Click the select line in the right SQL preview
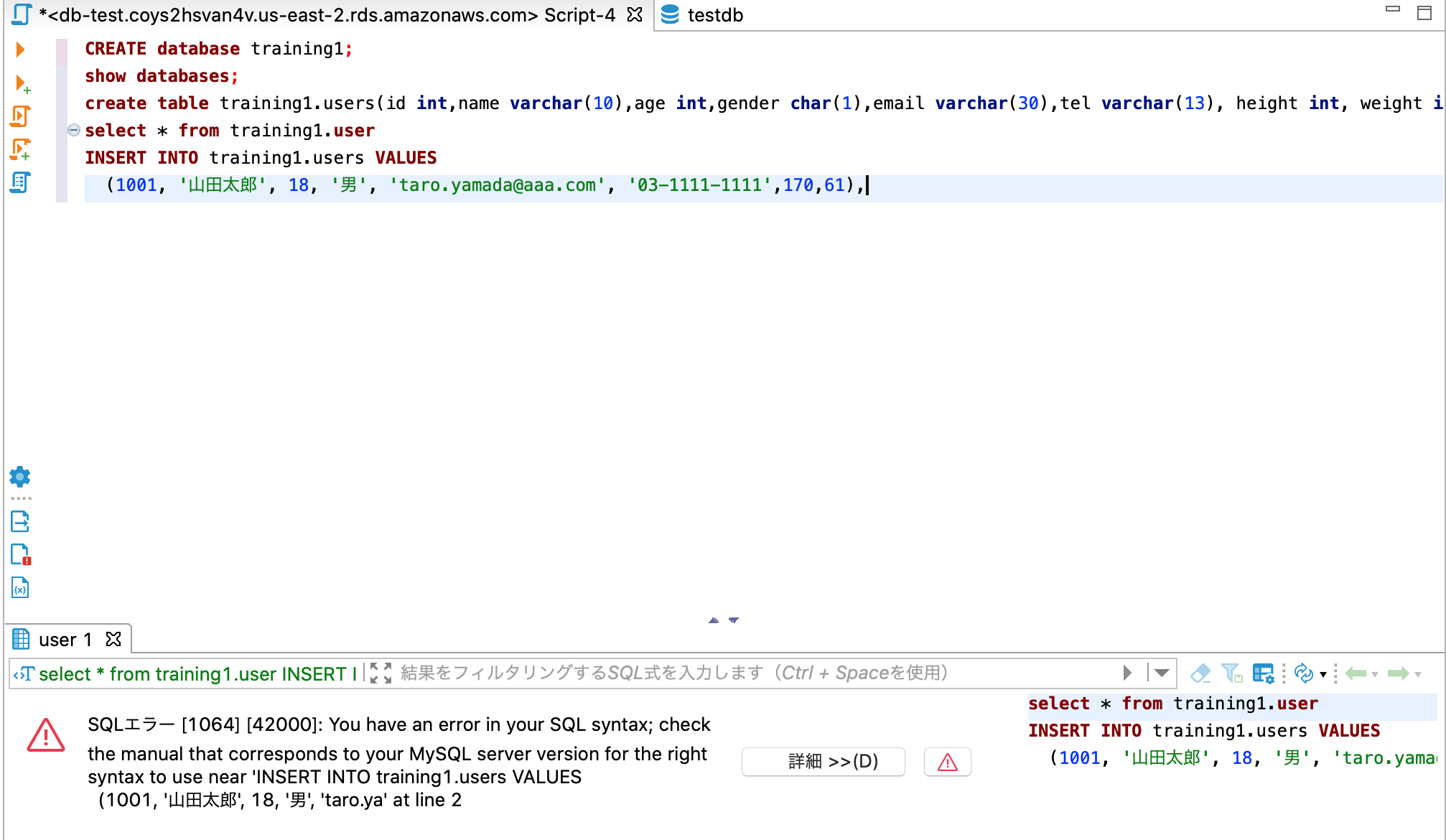Viewport: 1446px width, 840px height. tap(1173, 704)
